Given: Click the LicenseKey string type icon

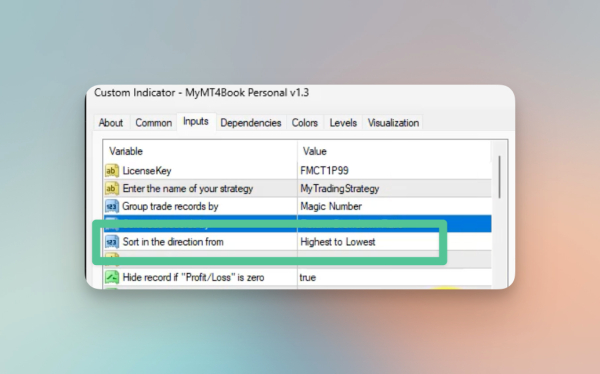Looking at the screenshot, I should point(112,171).
